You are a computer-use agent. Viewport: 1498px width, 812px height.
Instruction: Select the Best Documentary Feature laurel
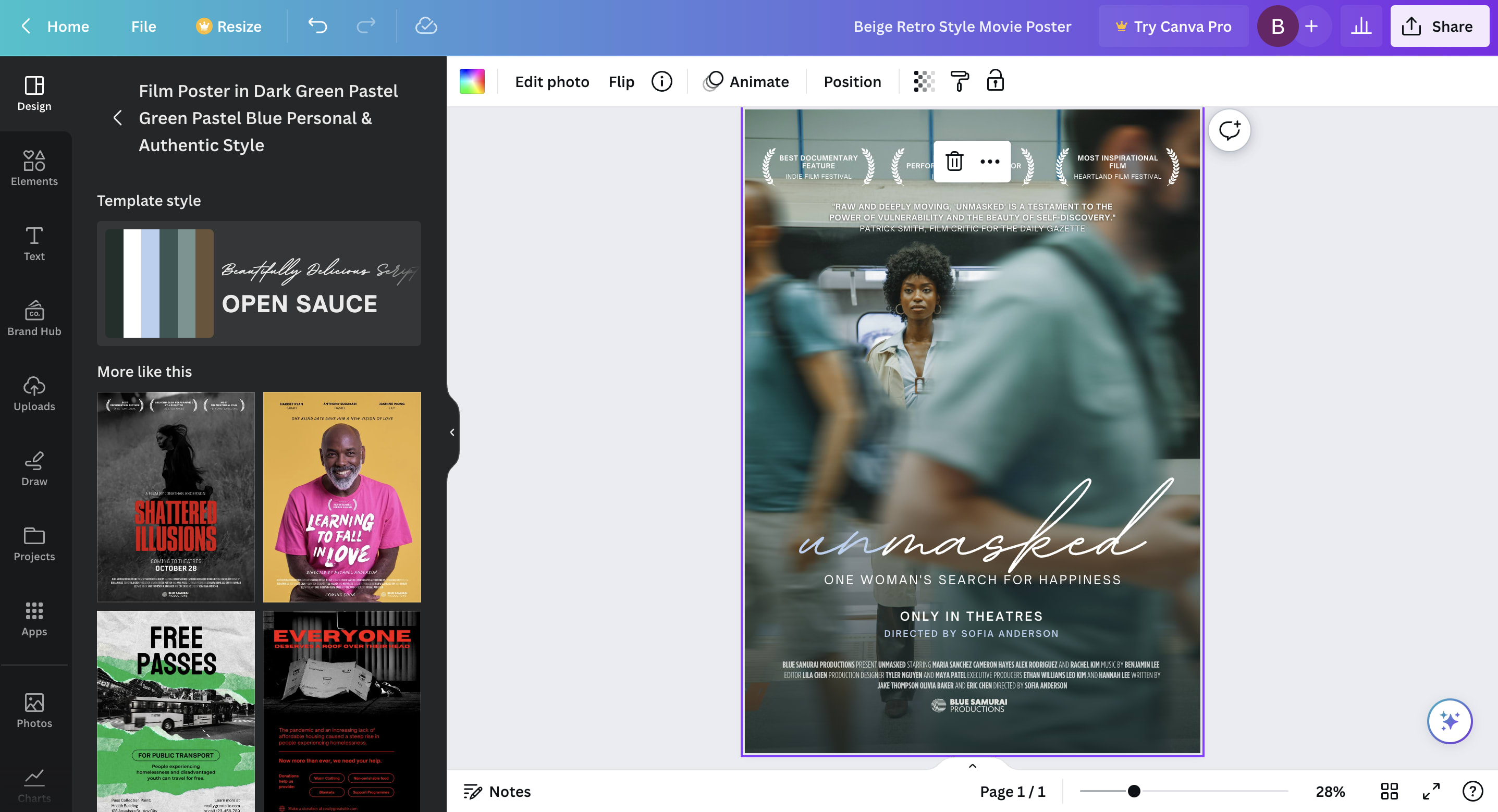818,166
